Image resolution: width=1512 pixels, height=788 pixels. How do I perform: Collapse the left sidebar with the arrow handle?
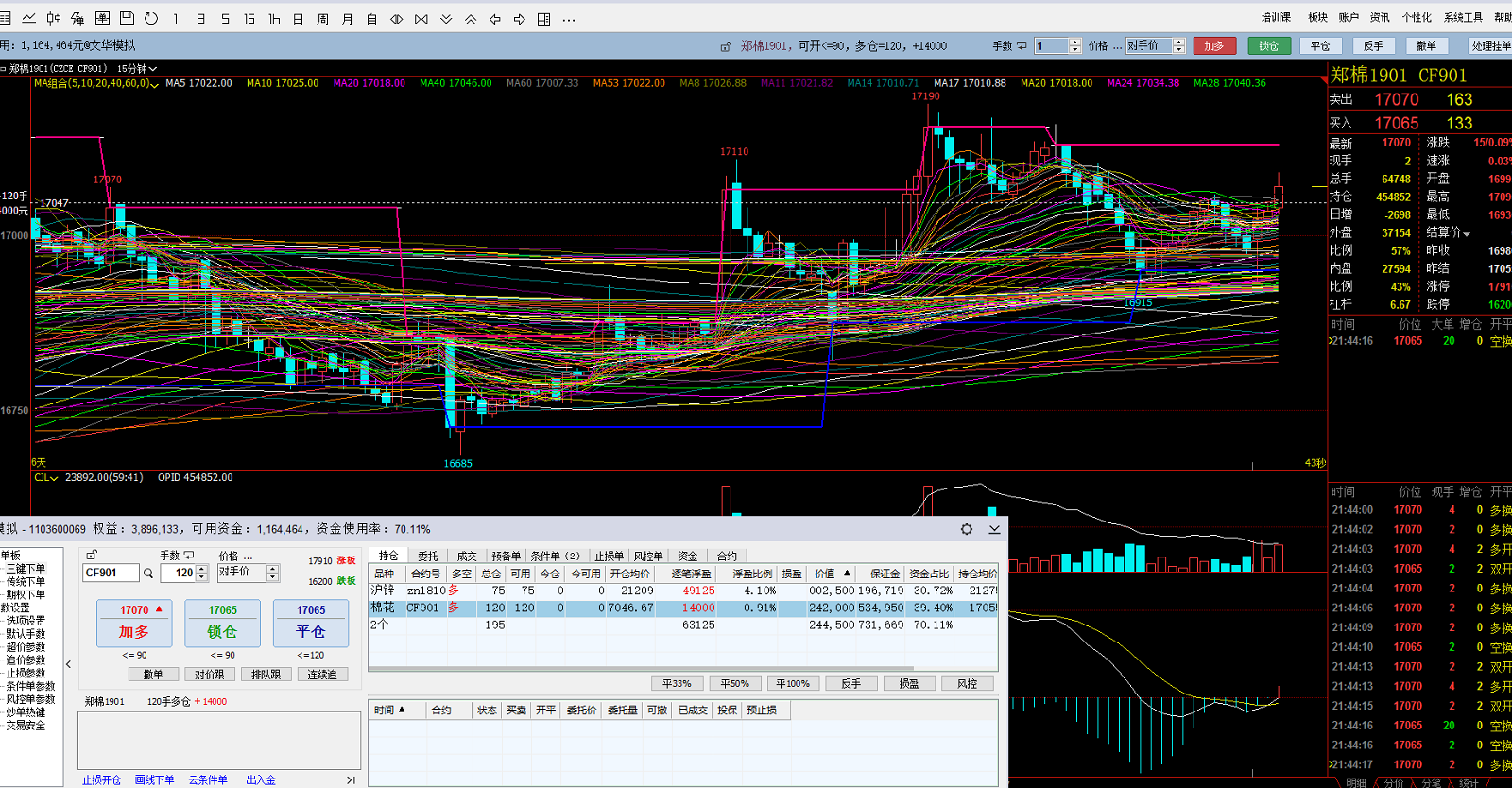pyautogui.click(x=69, y=664)
